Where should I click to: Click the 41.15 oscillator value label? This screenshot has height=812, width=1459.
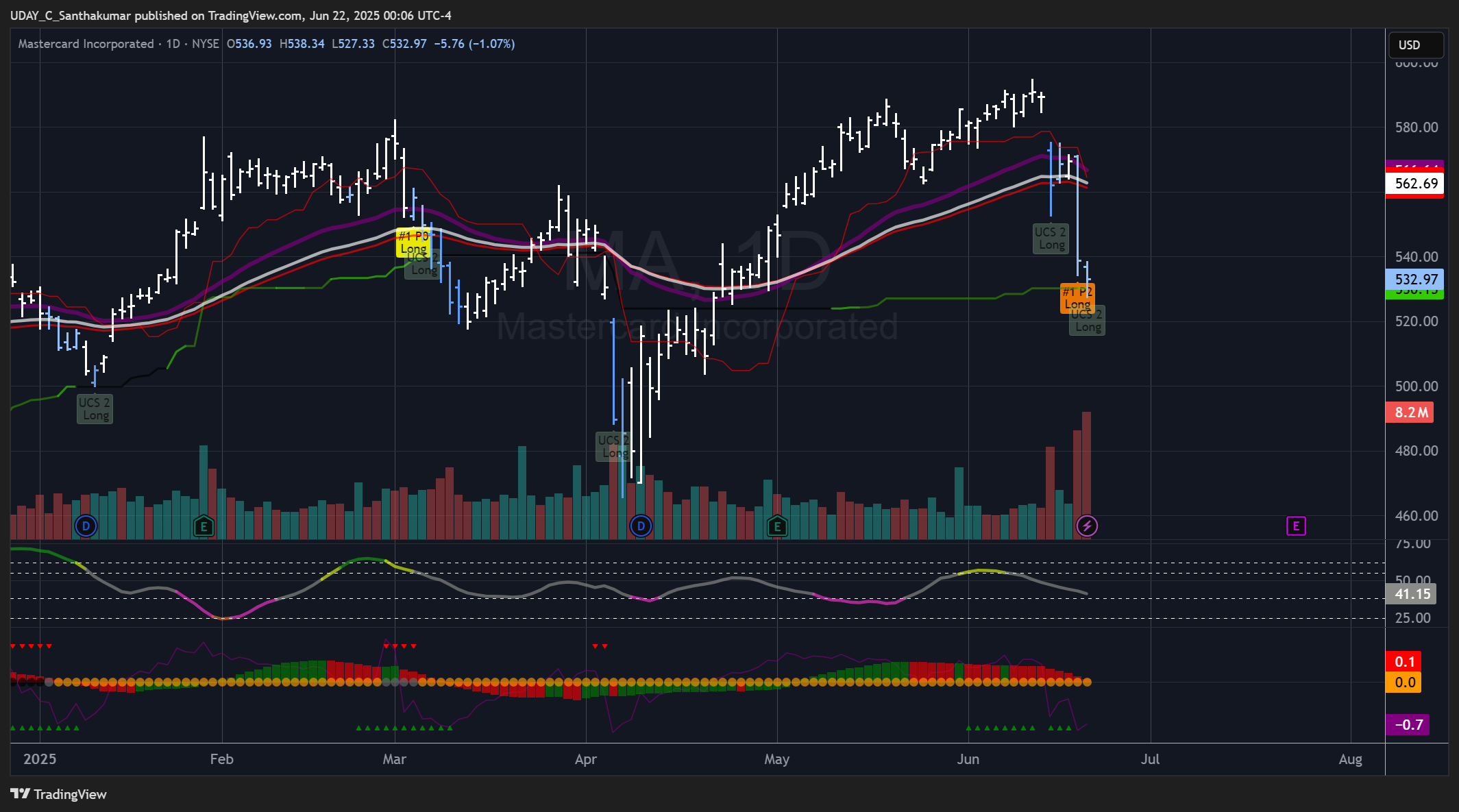click(x=1412, y=594)
